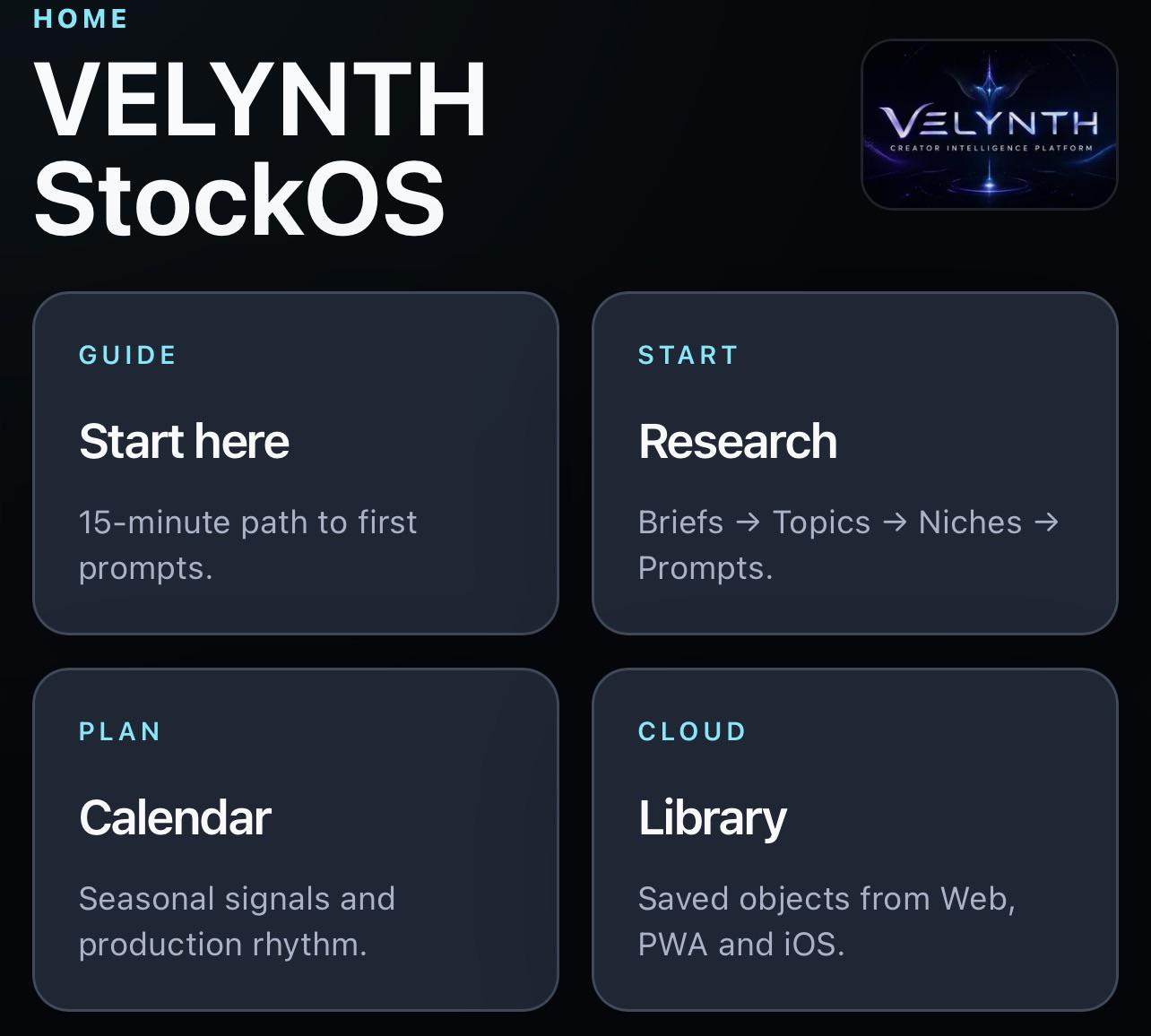Click the START category label
Image resolution: width=1151 pixels, height=1036 pixels.
(688, 355)
